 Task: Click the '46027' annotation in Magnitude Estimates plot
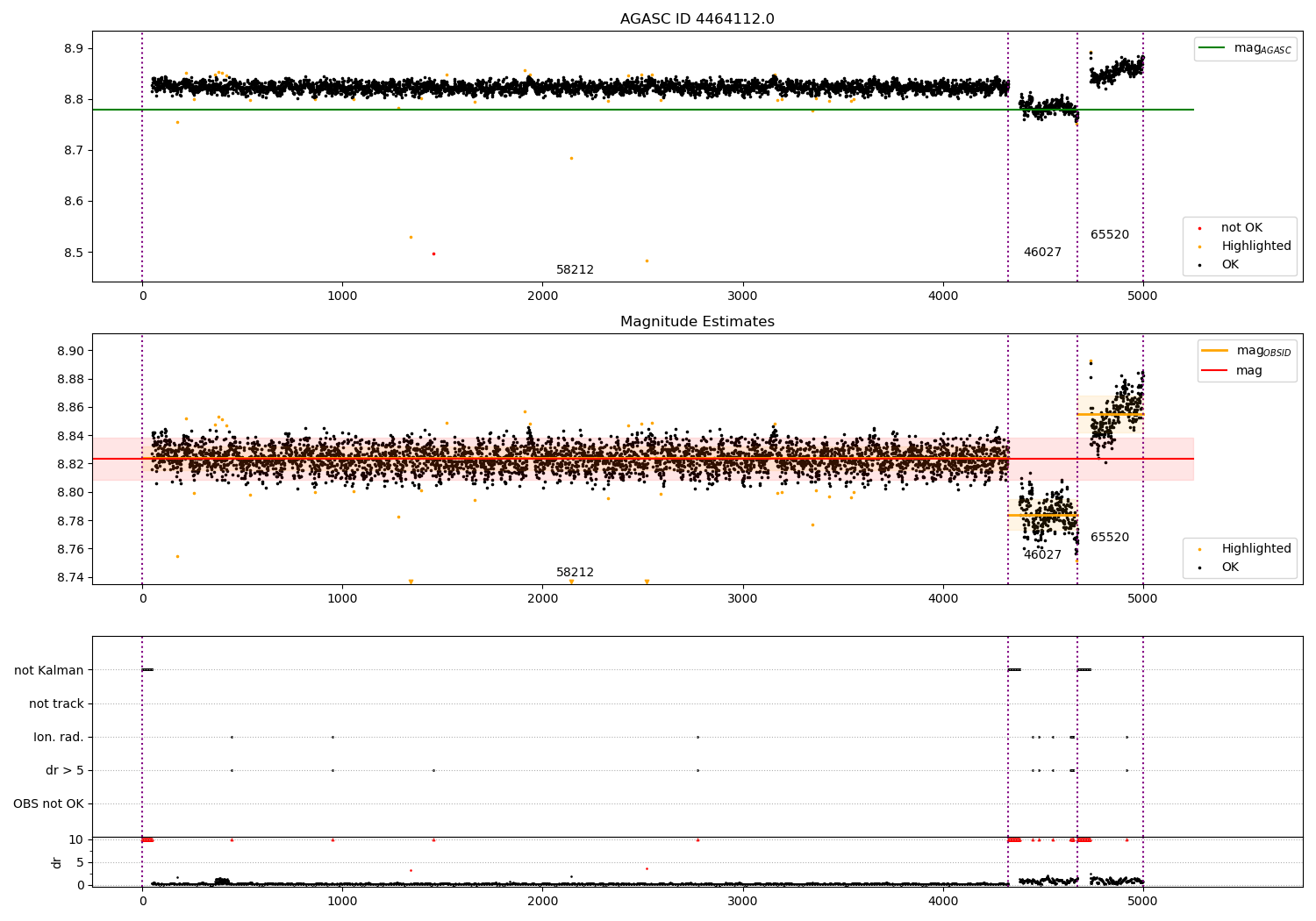(x=1042, y=555)
